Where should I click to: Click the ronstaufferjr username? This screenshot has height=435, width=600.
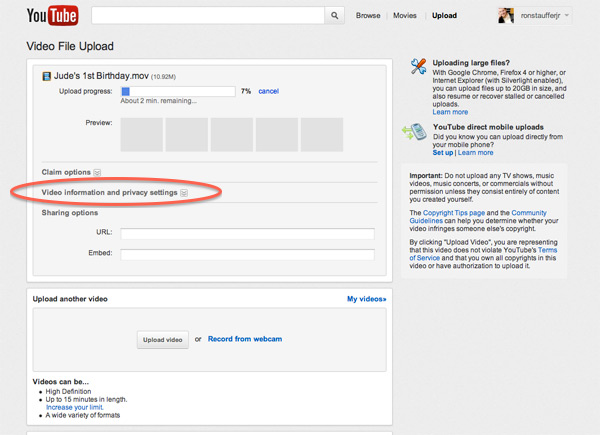pos(540,16)
